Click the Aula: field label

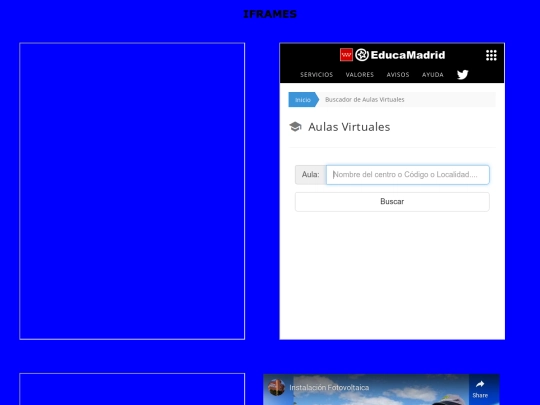[x=310, y=175]
